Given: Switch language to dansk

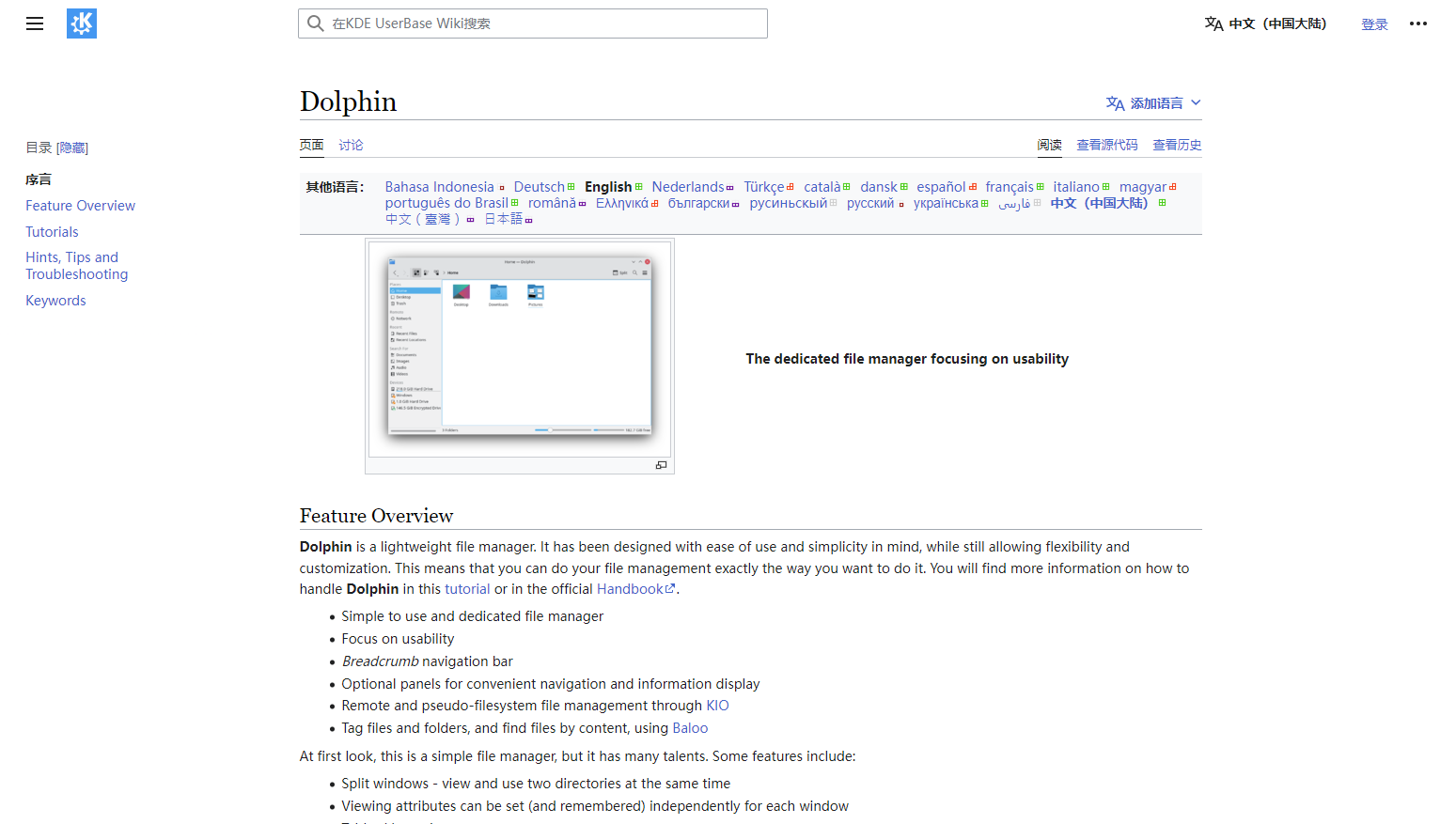Looking at the screenshot, I should click(879, 187).
